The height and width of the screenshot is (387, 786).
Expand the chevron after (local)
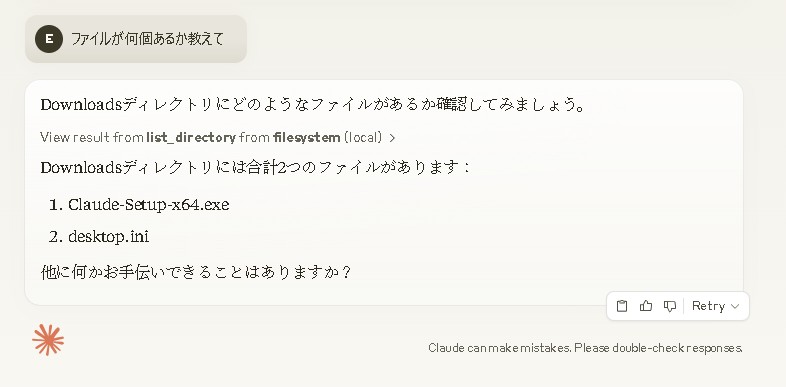pos(392,137)
